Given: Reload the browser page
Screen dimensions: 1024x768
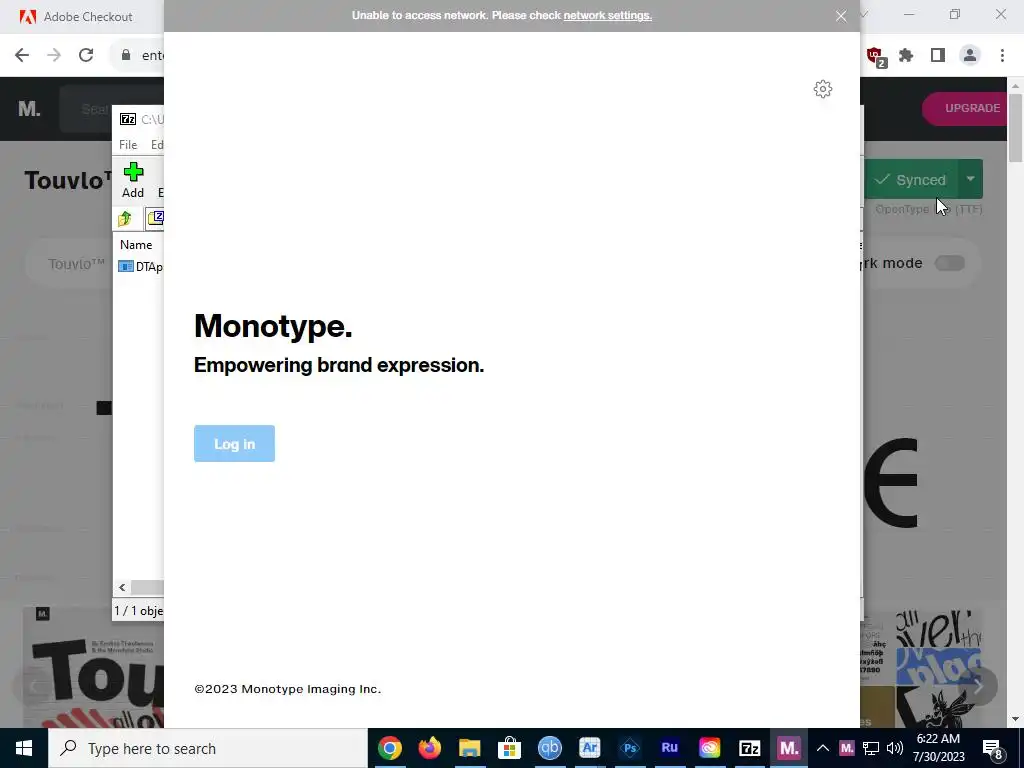Looking at the screenshot, I should (86, 56).
